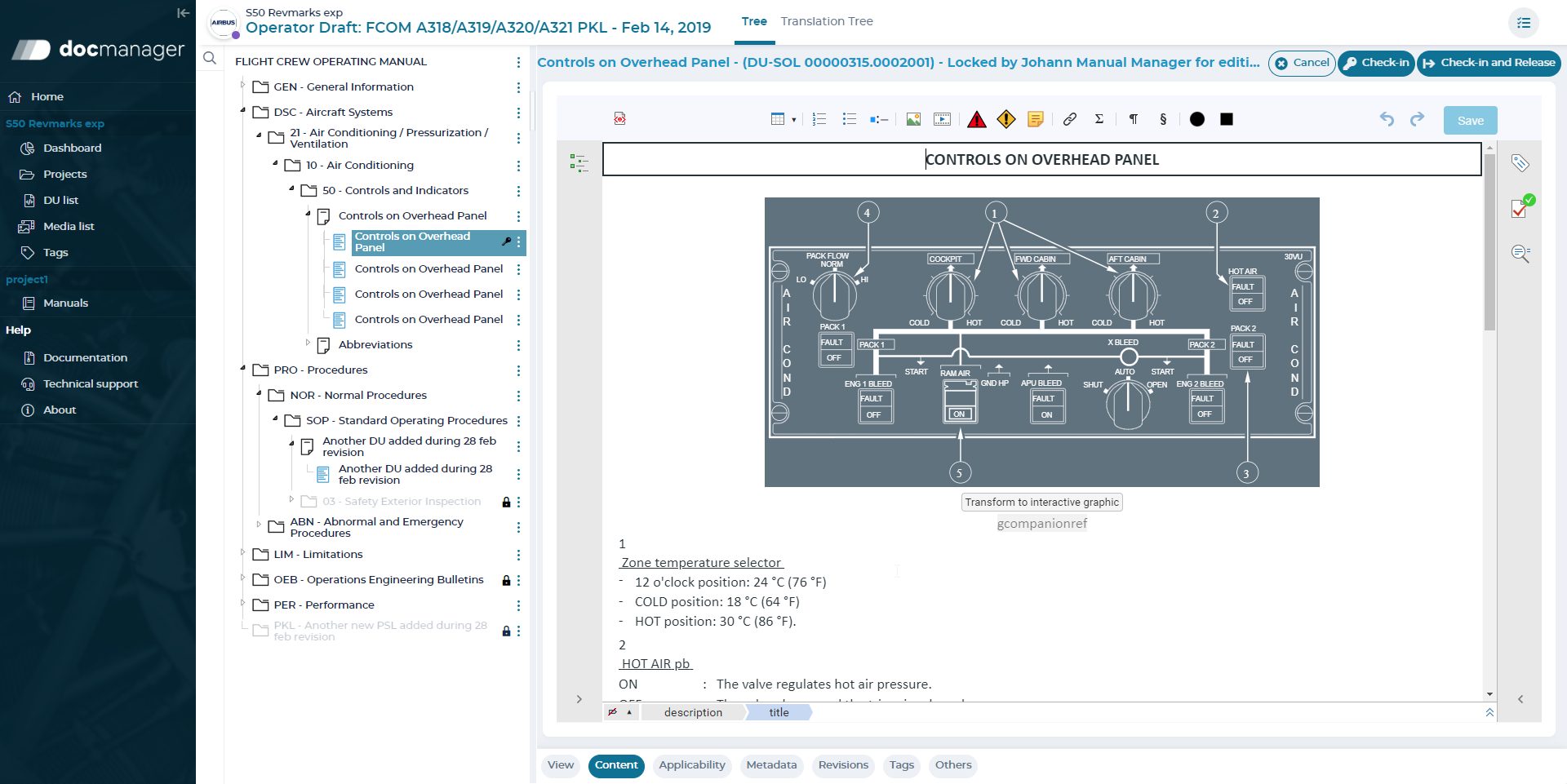
Task: Switch to the Tree tab
Action: (x=754, y=21)
